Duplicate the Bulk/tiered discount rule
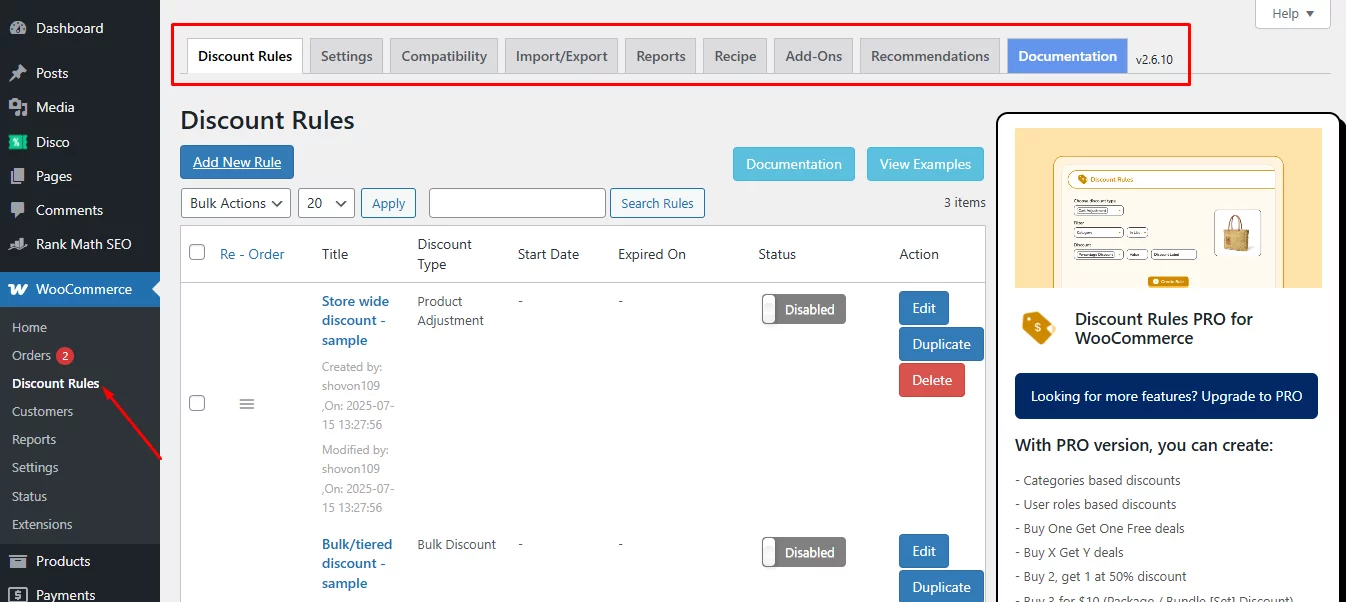Screen dimensions: 1346x602 (x=941, y=587)
